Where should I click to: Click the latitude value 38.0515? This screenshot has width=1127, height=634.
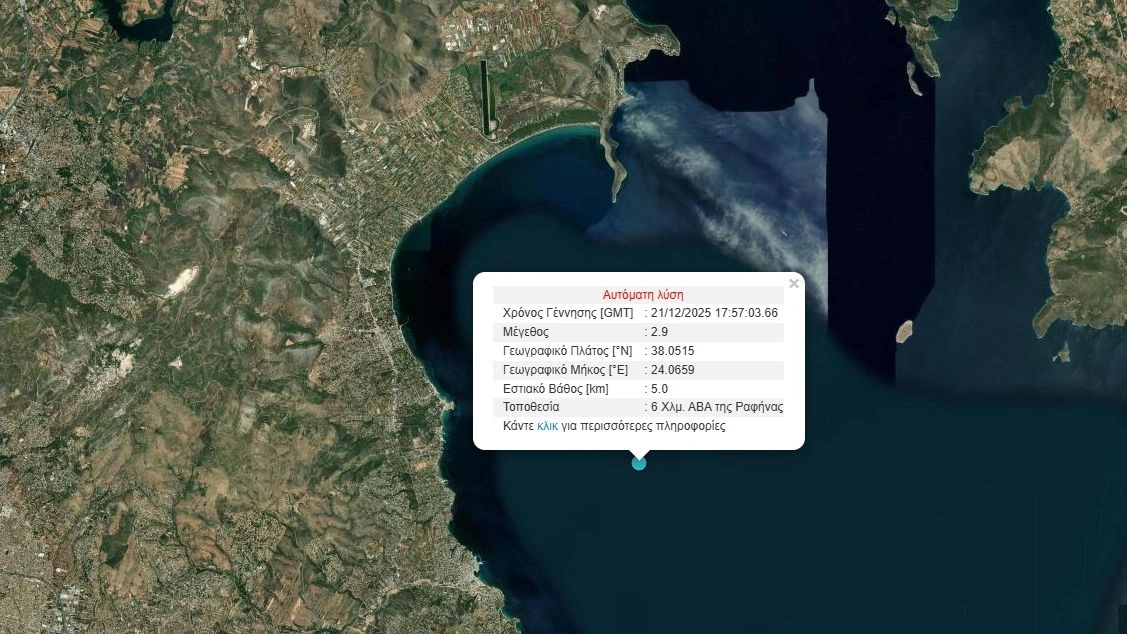click(672, 351)
